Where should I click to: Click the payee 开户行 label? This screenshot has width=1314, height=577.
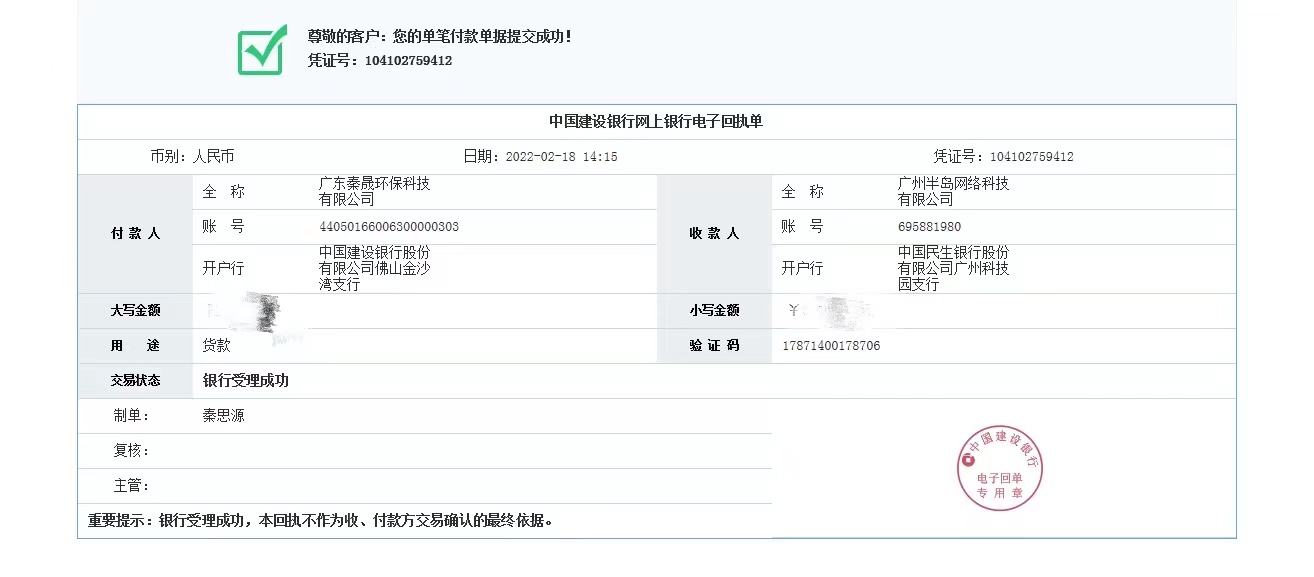(803, 269)
